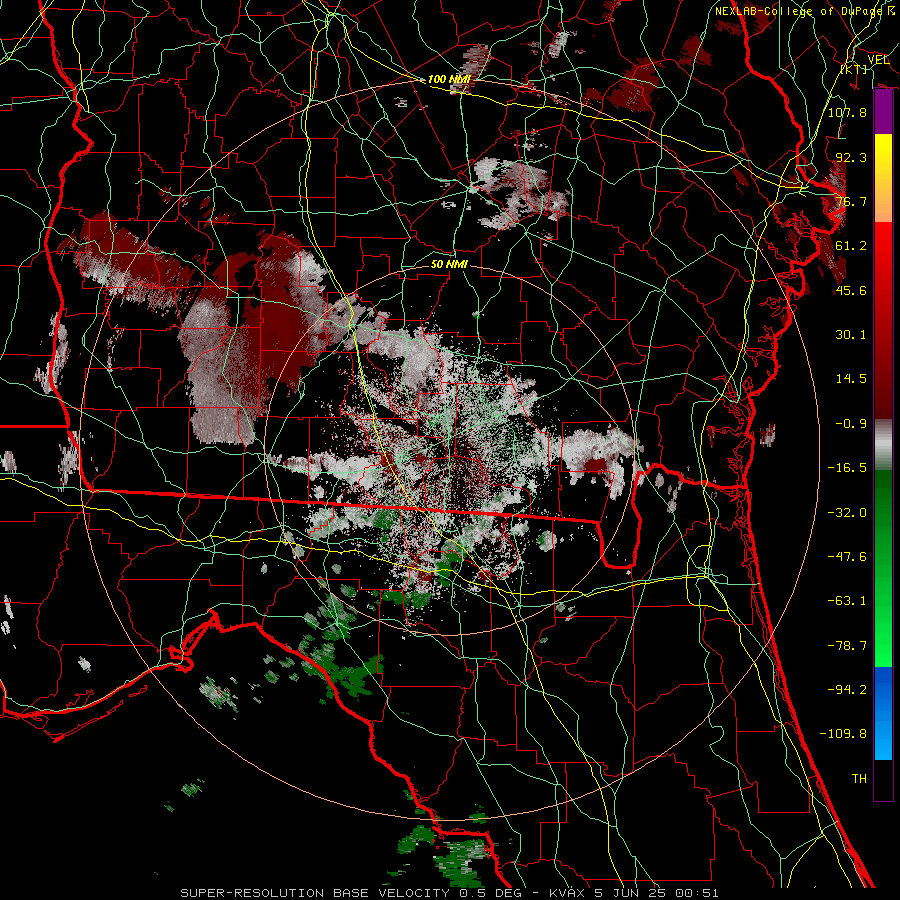Pick the red segment of velocity color bar
Screen dimensions: 900x900
click(883, 321)
